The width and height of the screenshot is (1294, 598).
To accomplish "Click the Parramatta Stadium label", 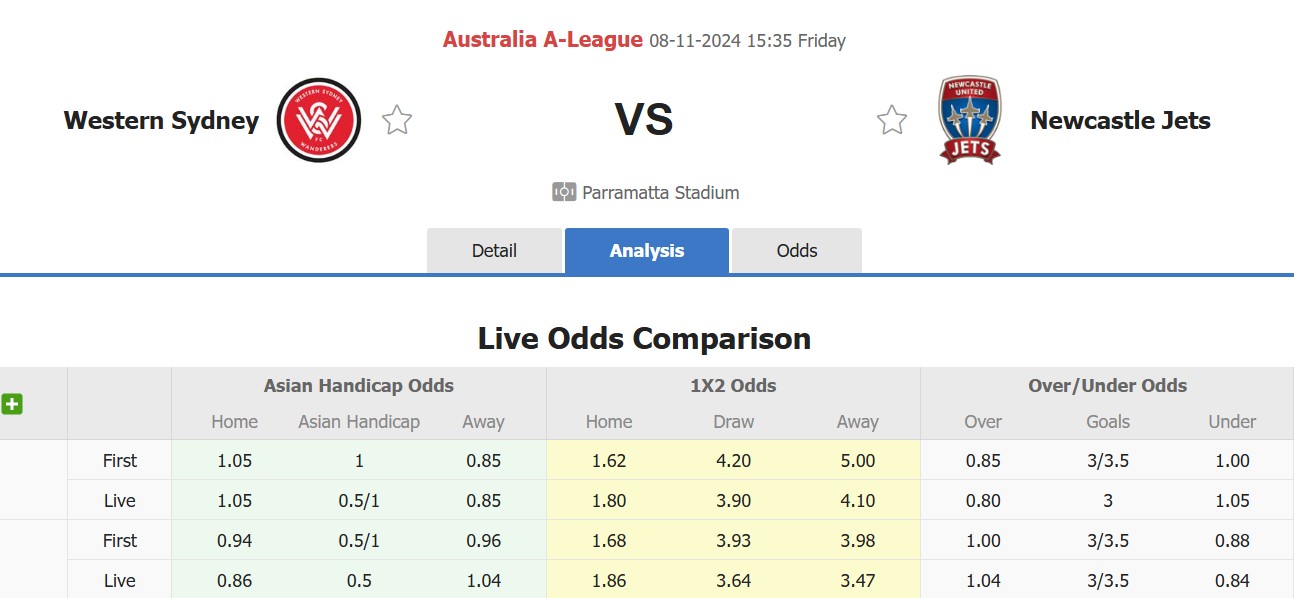I will 659,192.
